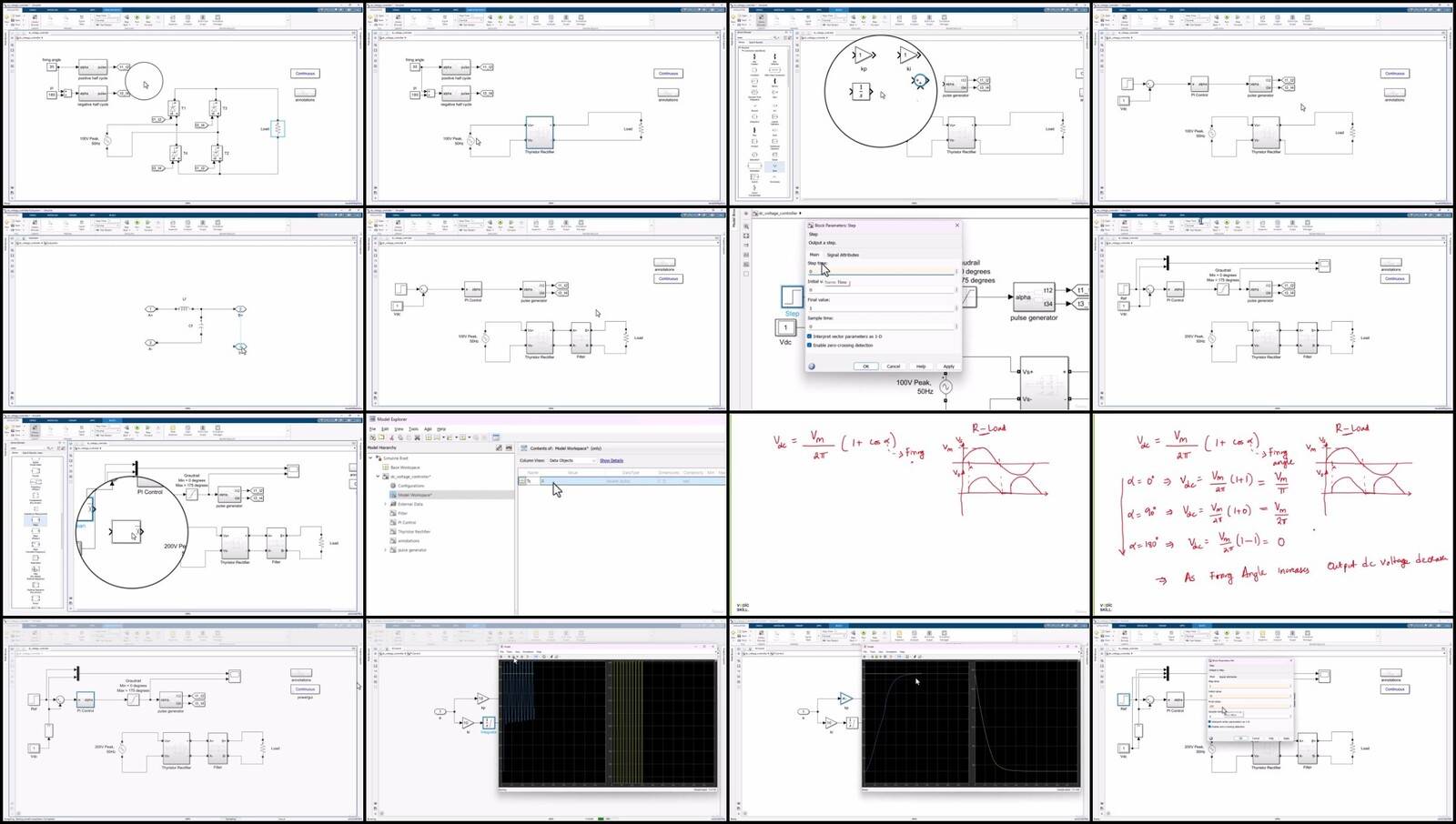Select the 100V Peak AC source symbol below dialog

point(945,387)
